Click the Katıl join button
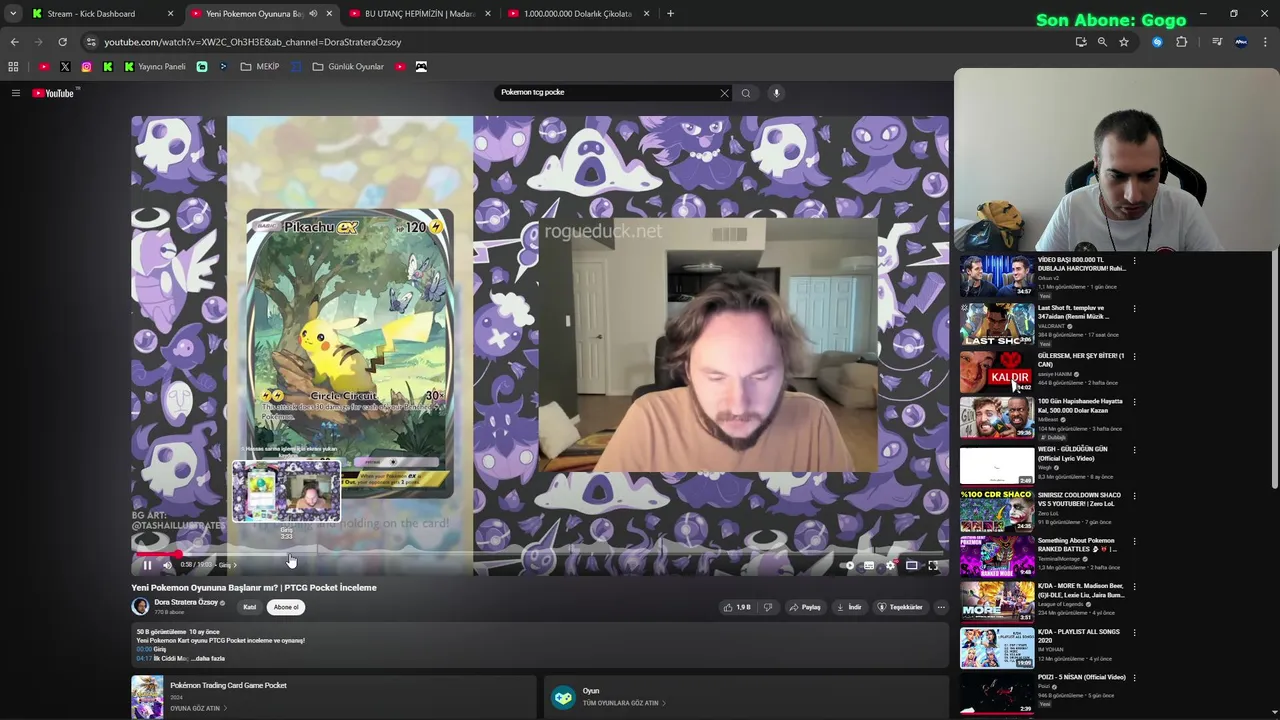This screenshot has height=720, width=1280. [x=250, y=607]
